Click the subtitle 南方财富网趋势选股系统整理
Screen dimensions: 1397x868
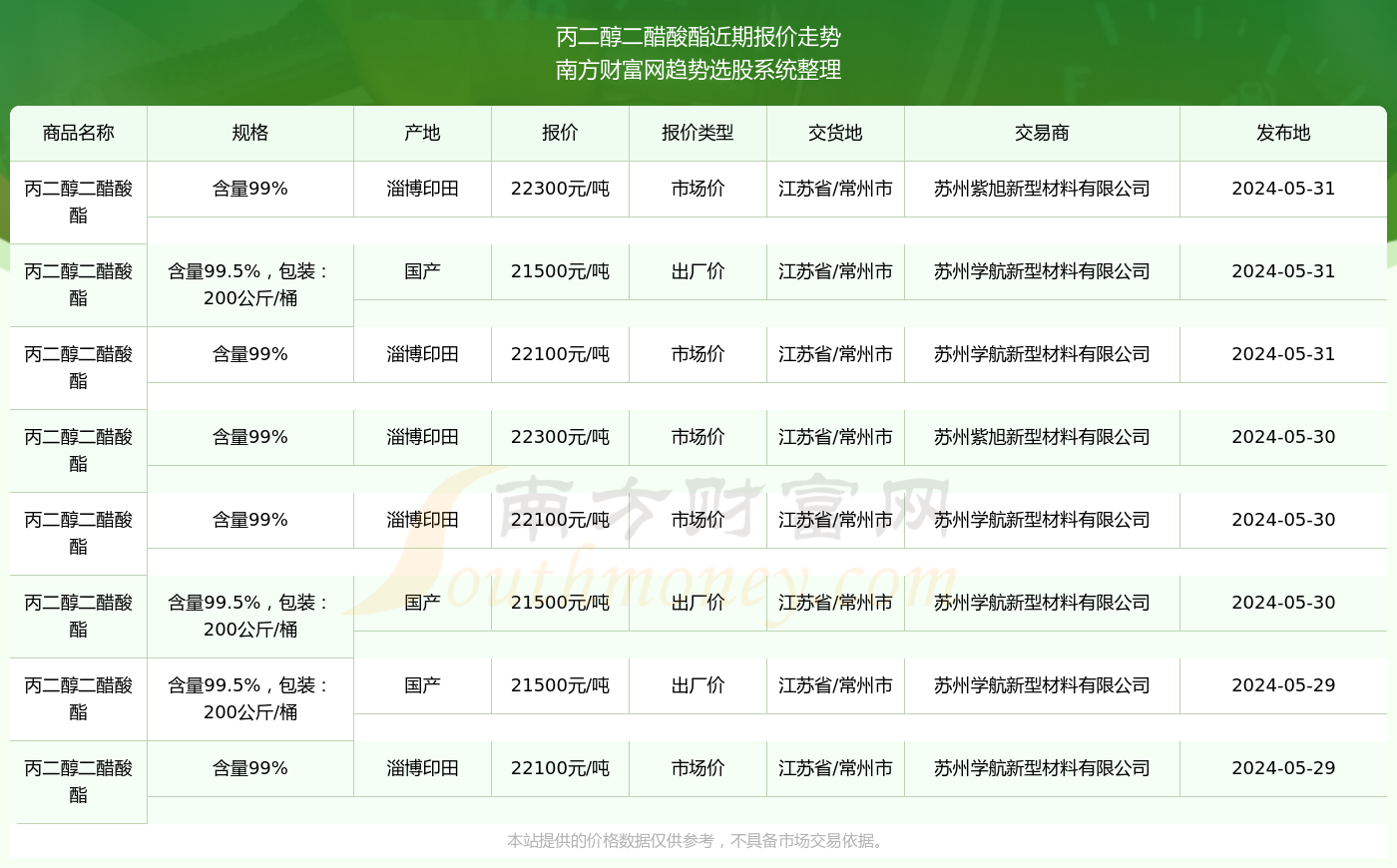(x=698, y=70)
